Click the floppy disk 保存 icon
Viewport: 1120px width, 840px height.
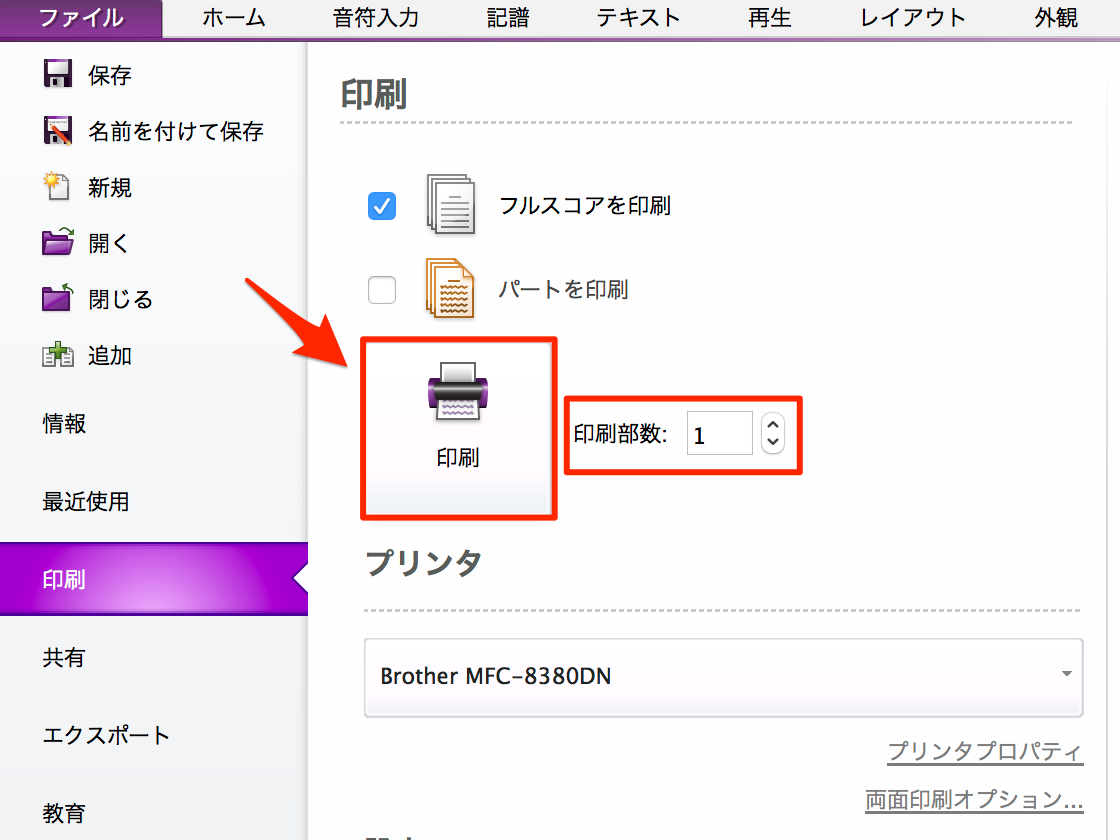tap(57, 74)
